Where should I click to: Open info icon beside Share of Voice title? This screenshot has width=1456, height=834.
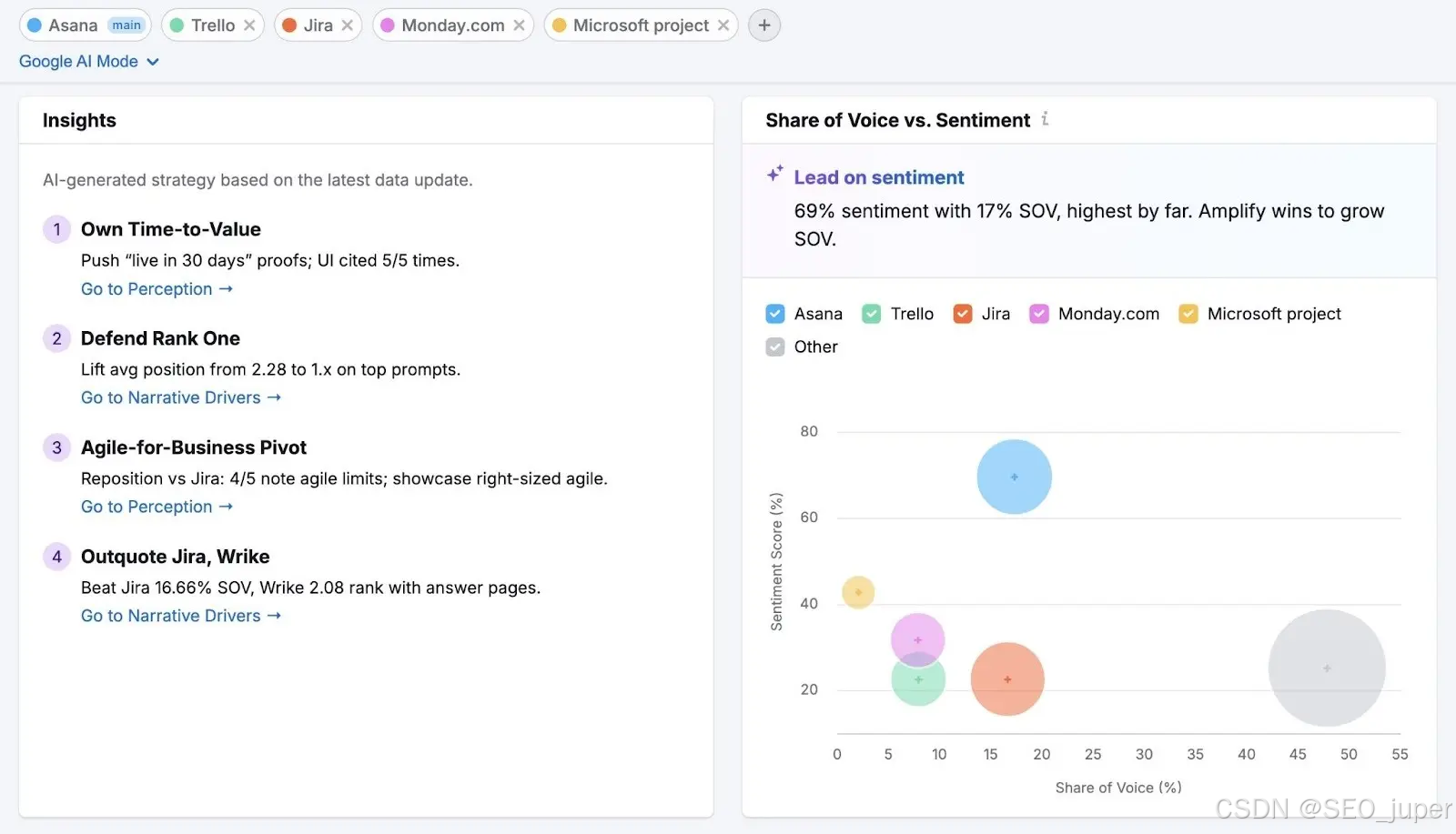1045,119
